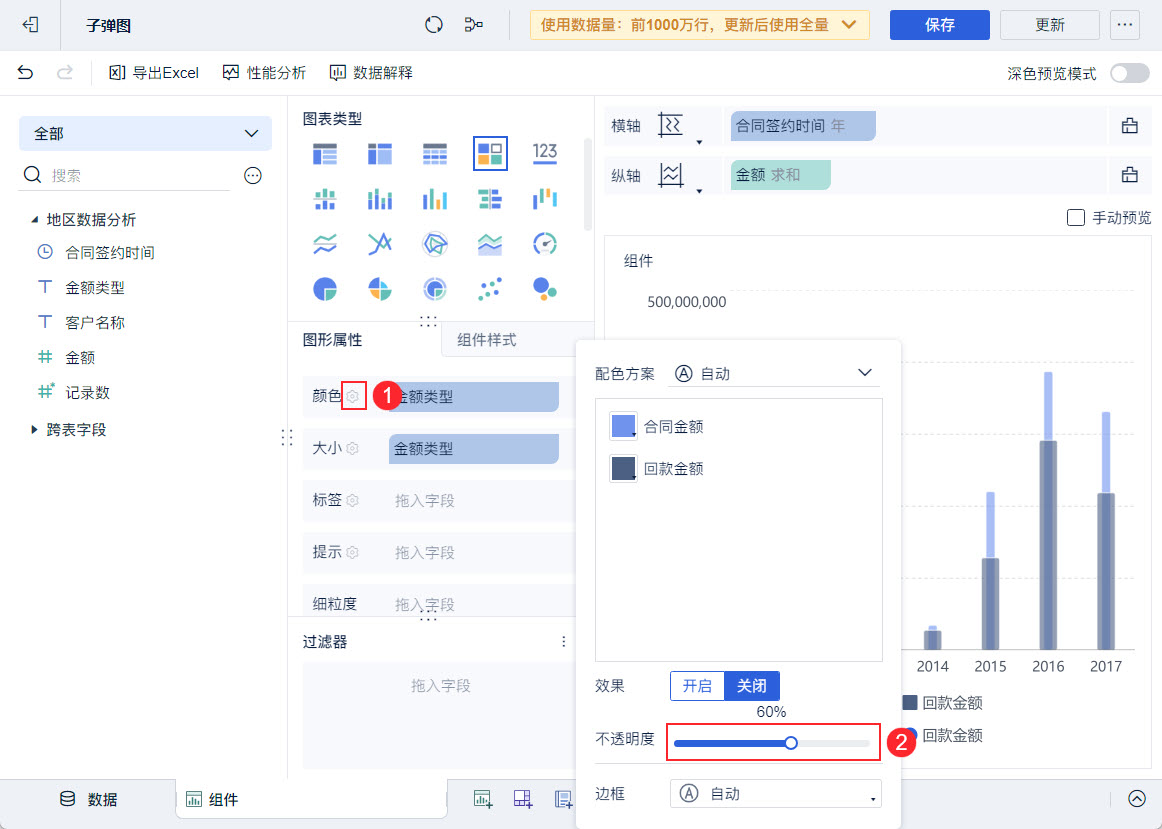The image size is (1162, 829).
Task: Set the 效果 option to 关闭
Action: pos(751,686)
